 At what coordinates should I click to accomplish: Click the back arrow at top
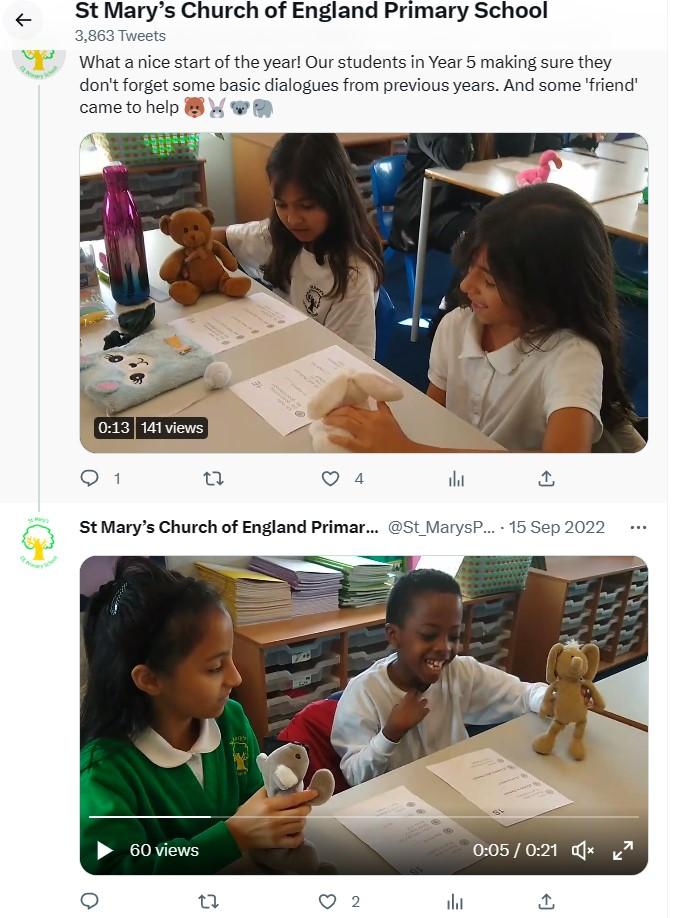pos(23,20)
